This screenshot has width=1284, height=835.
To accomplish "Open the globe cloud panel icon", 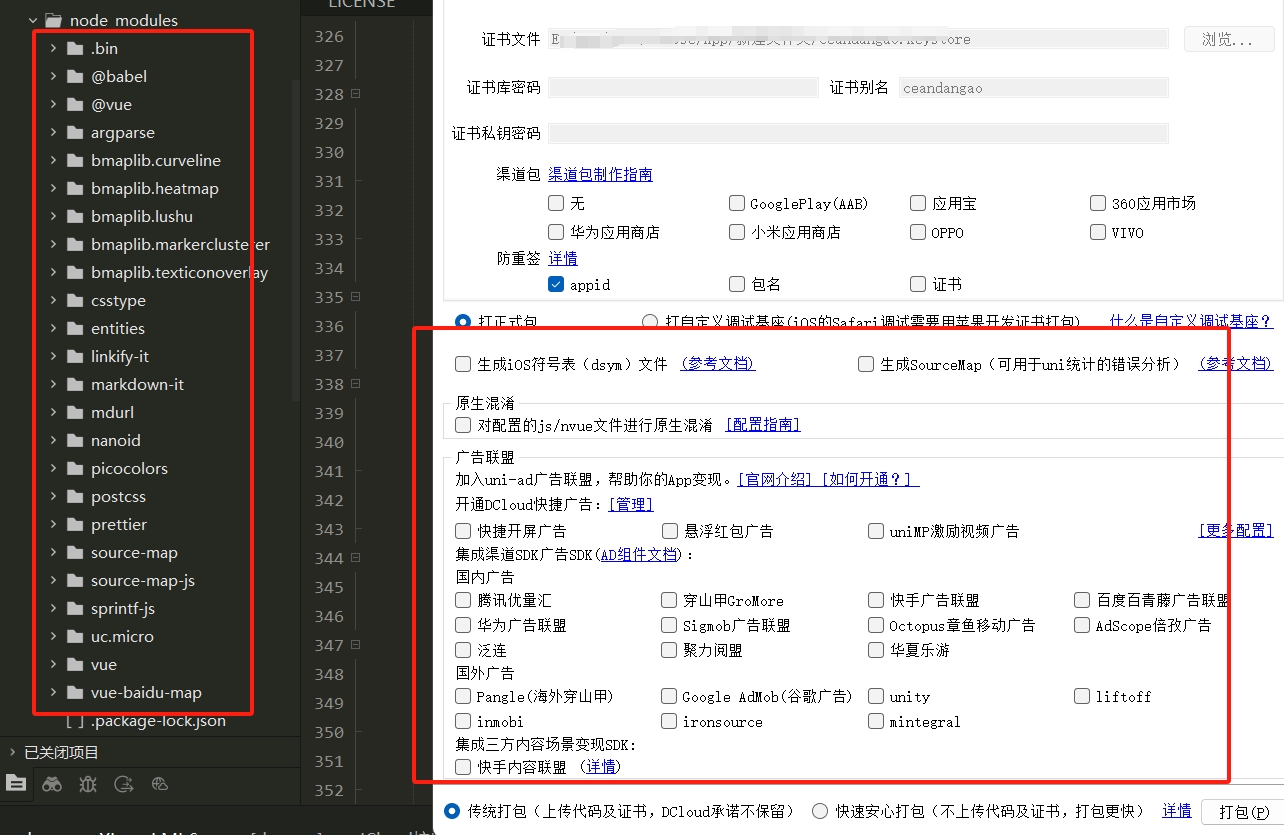I will click(160, 784).
